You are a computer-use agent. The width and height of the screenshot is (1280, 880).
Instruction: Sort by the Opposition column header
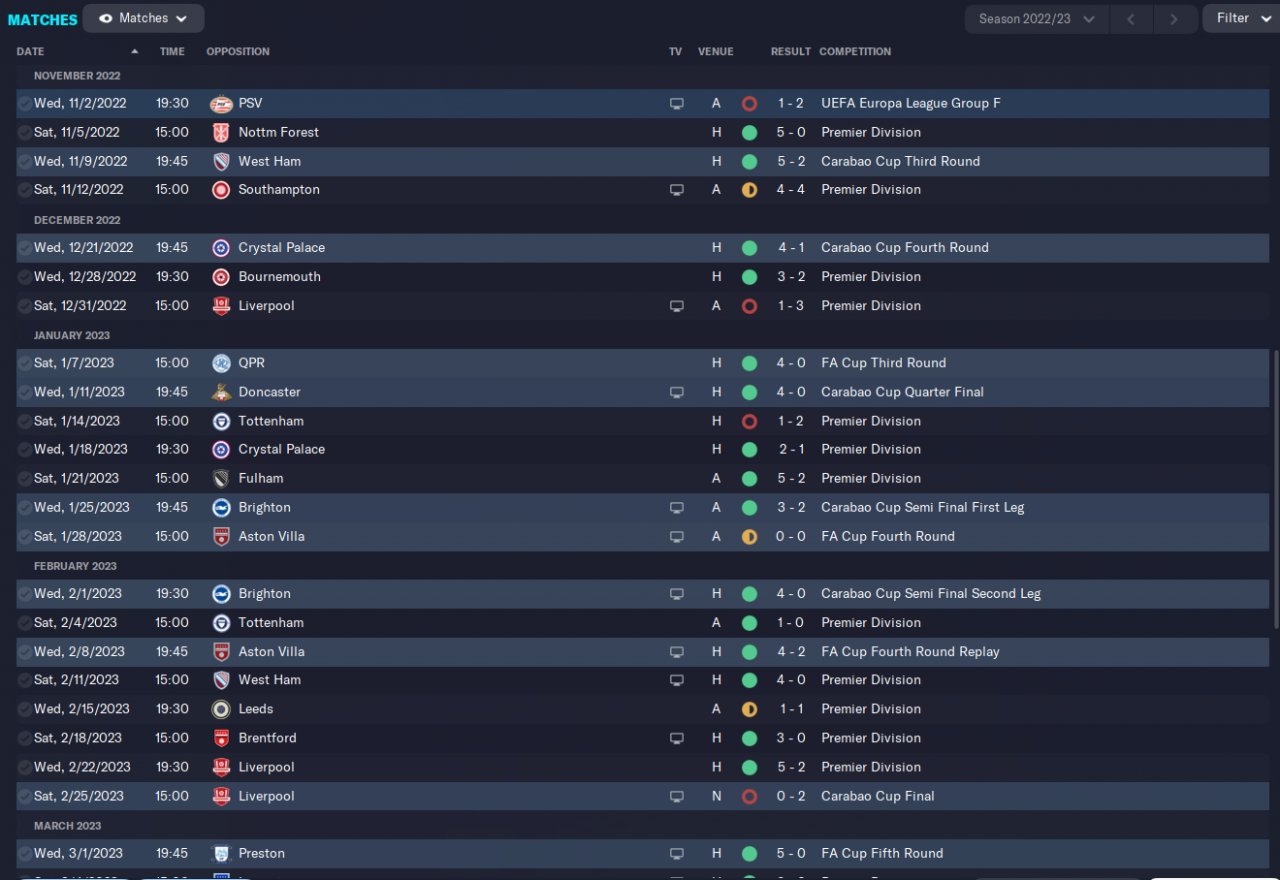pos(238,51)
